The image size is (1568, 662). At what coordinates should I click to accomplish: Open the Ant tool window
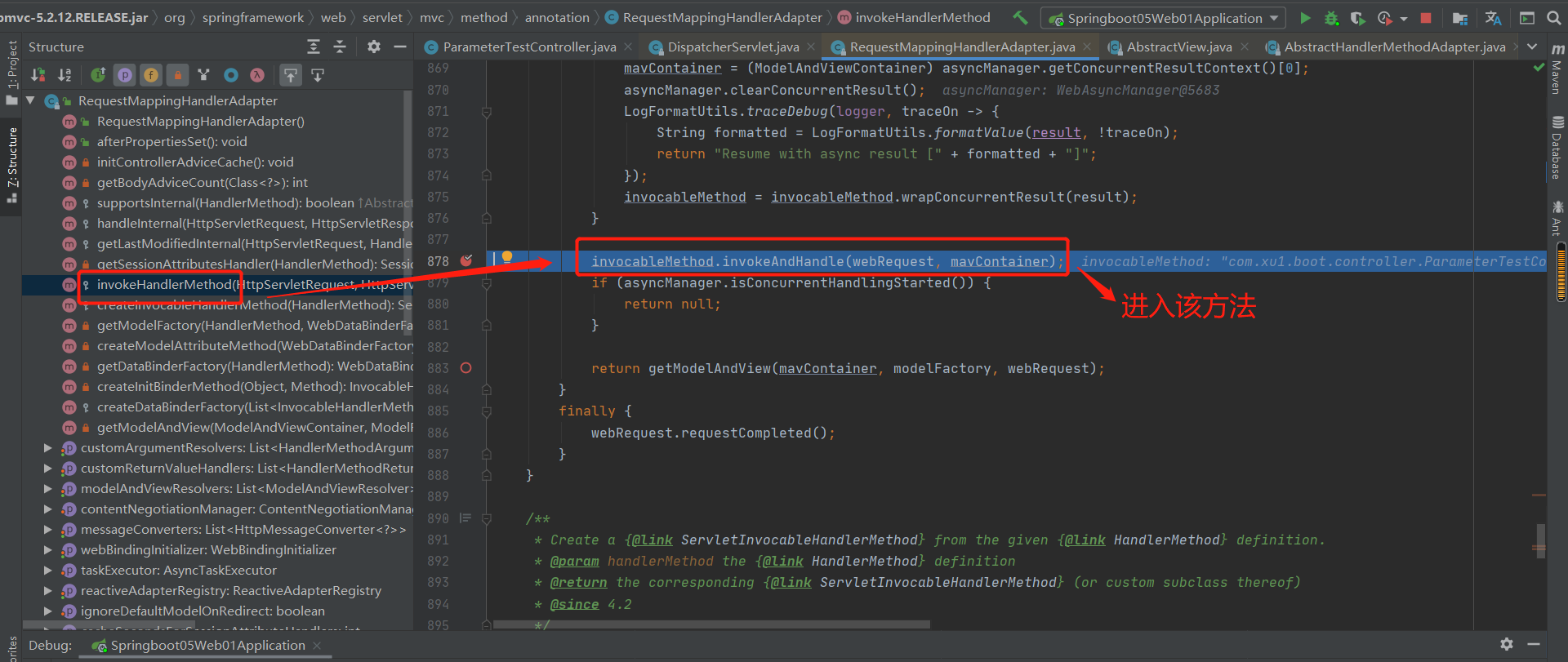[x=1557, y=218]
